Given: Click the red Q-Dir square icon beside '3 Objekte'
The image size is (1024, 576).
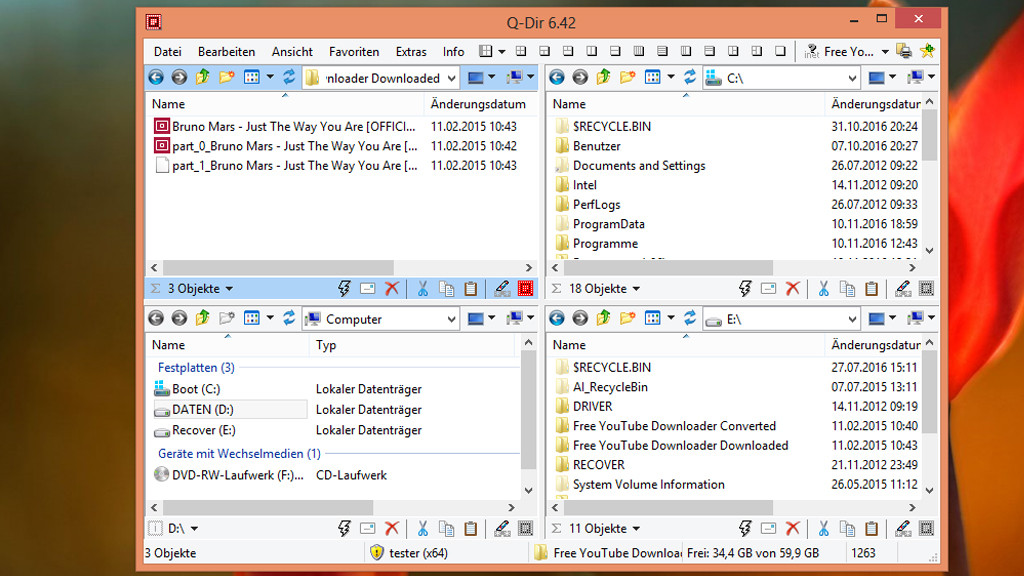Looking at the screenshot, I should (x=526, y=289).
